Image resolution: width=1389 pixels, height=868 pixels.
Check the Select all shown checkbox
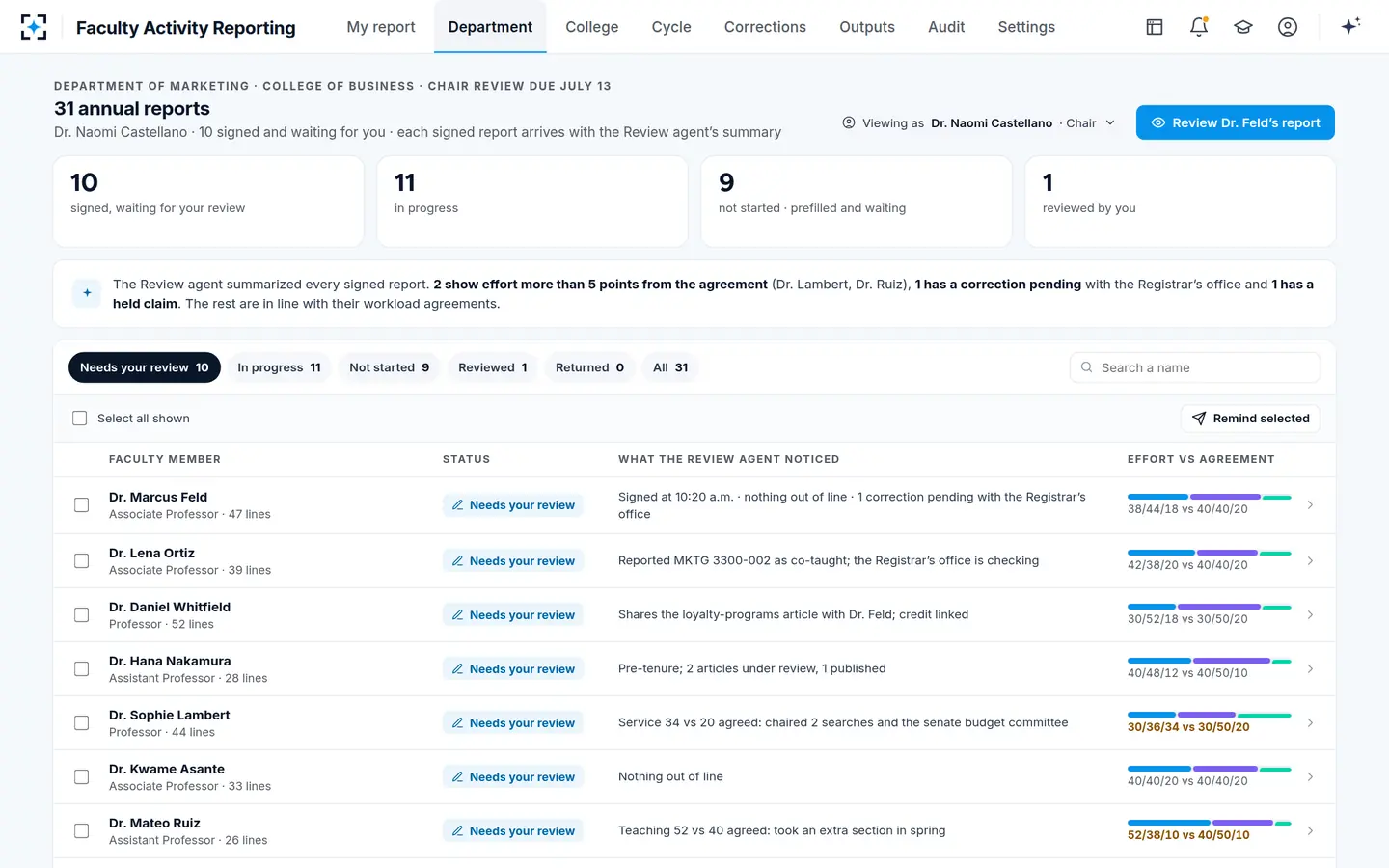[x=80, y=419]
